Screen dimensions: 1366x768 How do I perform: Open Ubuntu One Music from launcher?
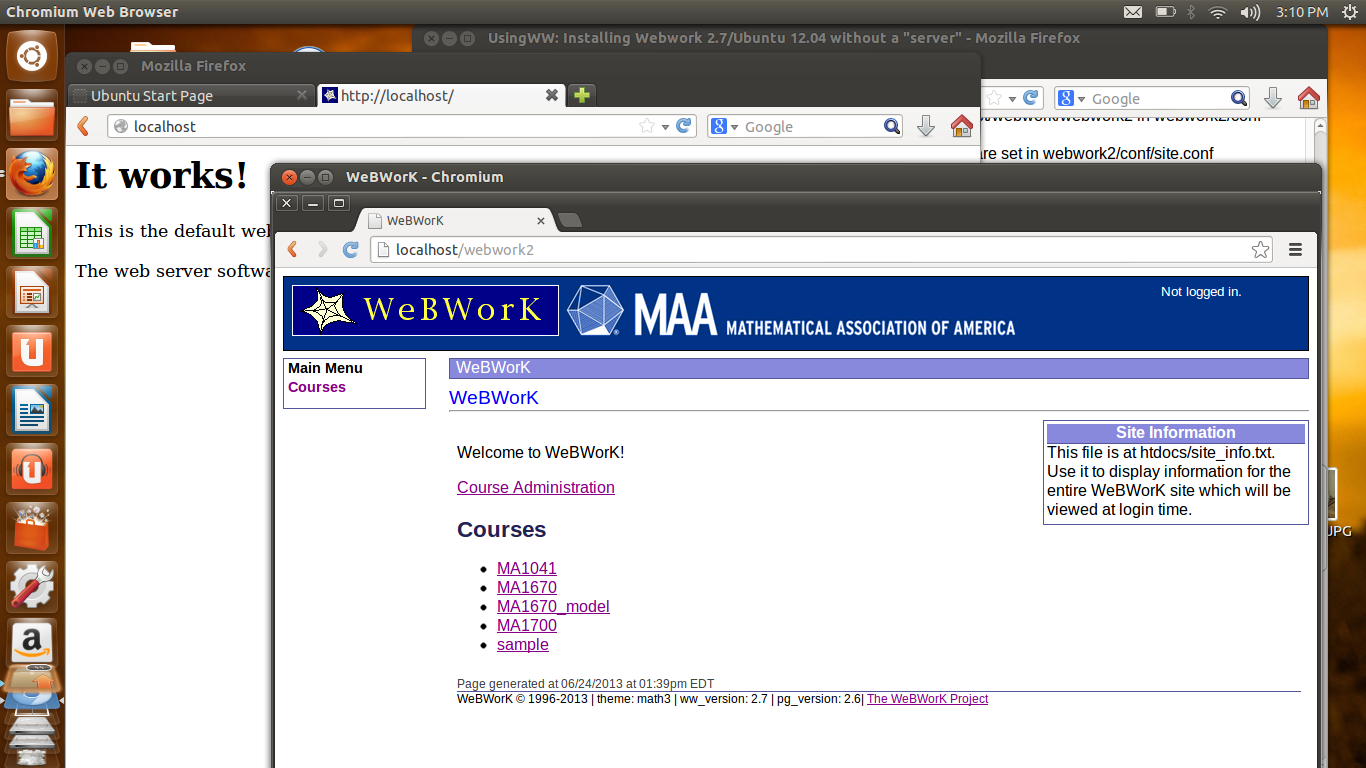32,469
